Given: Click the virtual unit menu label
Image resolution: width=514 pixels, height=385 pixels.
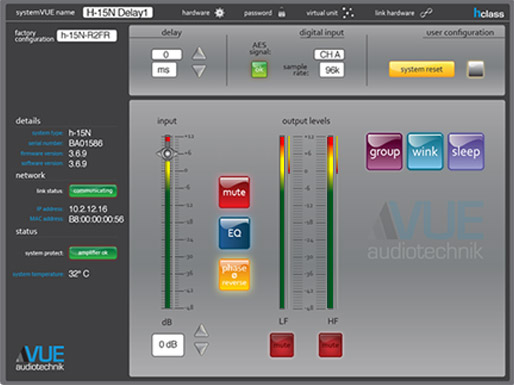Looking at the screenshot, I should coord(322,13).
